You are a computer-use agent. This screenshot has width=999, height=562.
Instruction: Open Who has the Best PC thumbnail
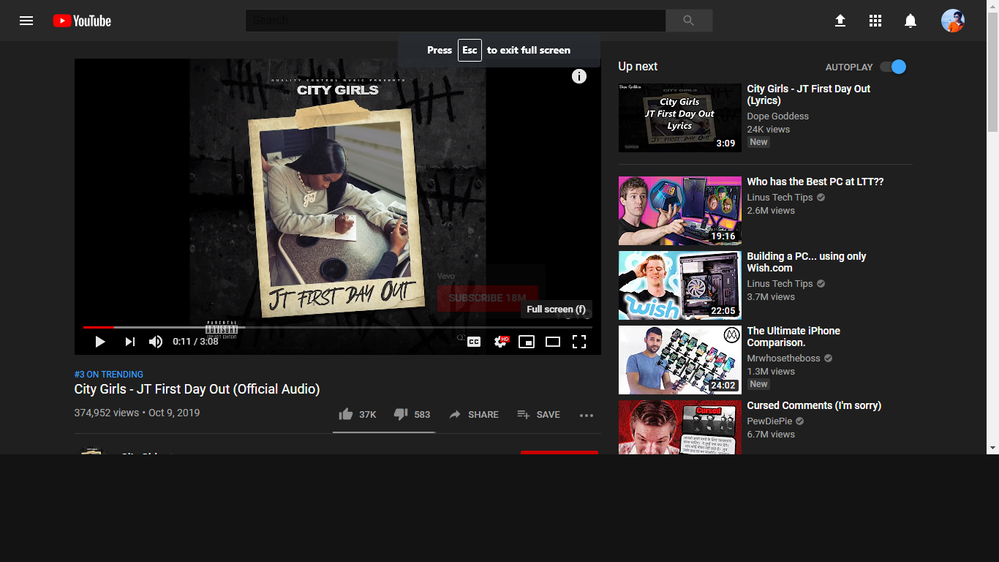pyautogui.click(x=680, y=211)
